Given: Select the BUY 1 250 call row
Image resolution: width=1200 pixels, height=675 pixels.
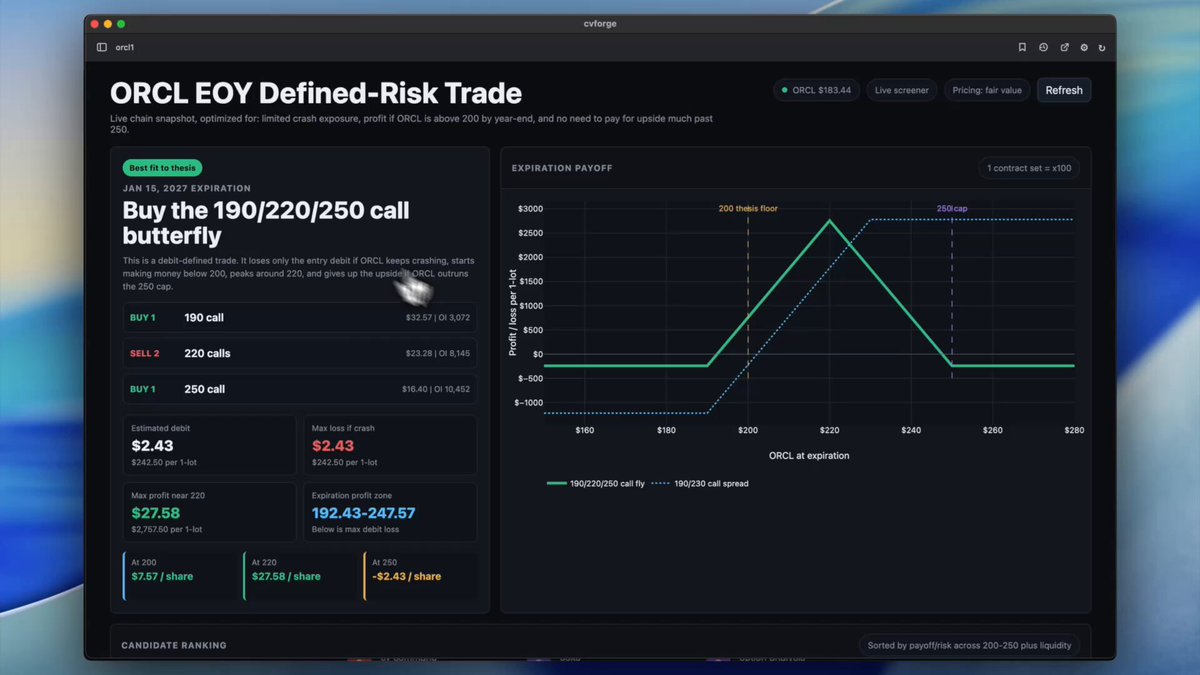Looking at the screenshot, I should [x=300, y=389].
